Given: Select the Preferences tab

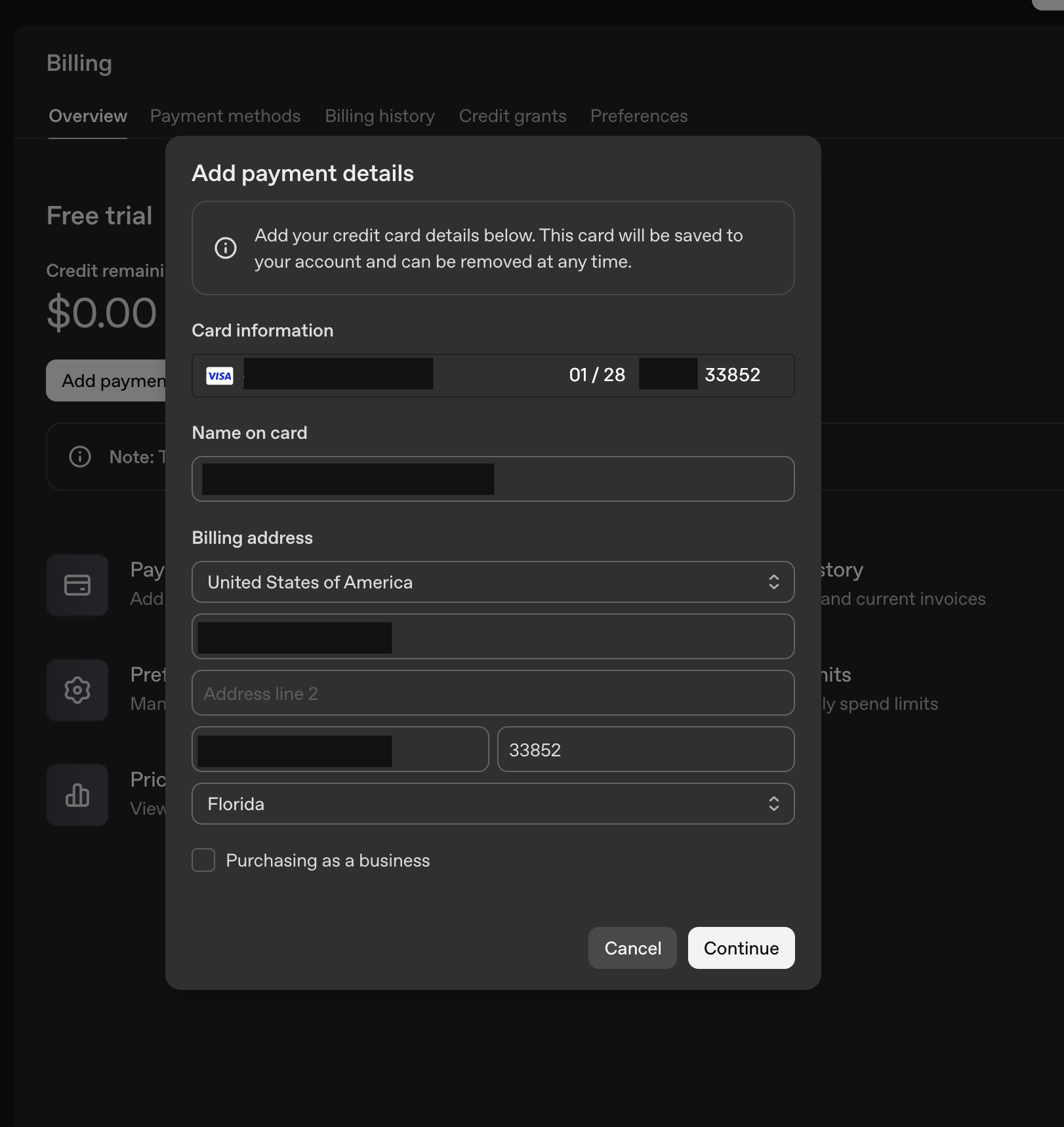Looking at the screenshot, I should (639, 116).
